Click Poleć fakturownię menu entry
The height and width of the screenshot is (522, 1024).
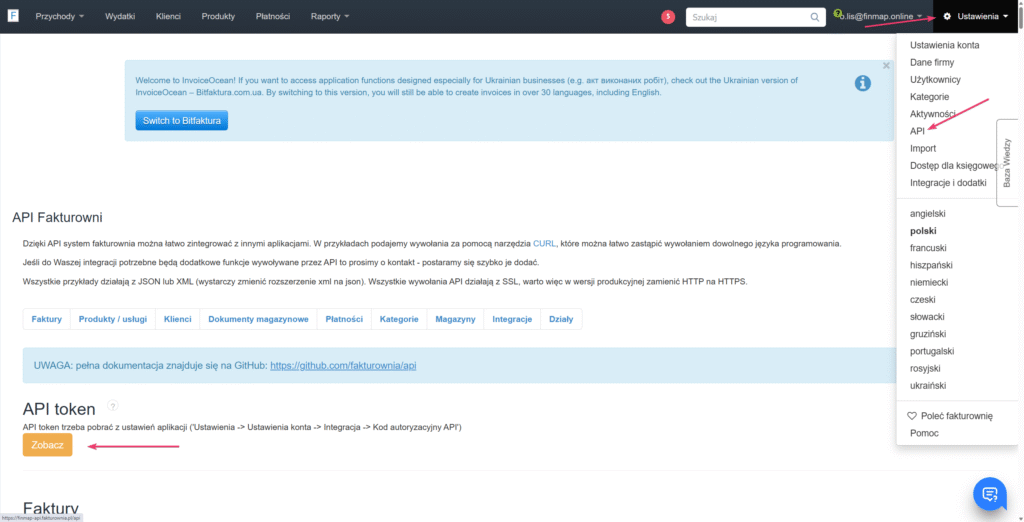tap(950, 416)
